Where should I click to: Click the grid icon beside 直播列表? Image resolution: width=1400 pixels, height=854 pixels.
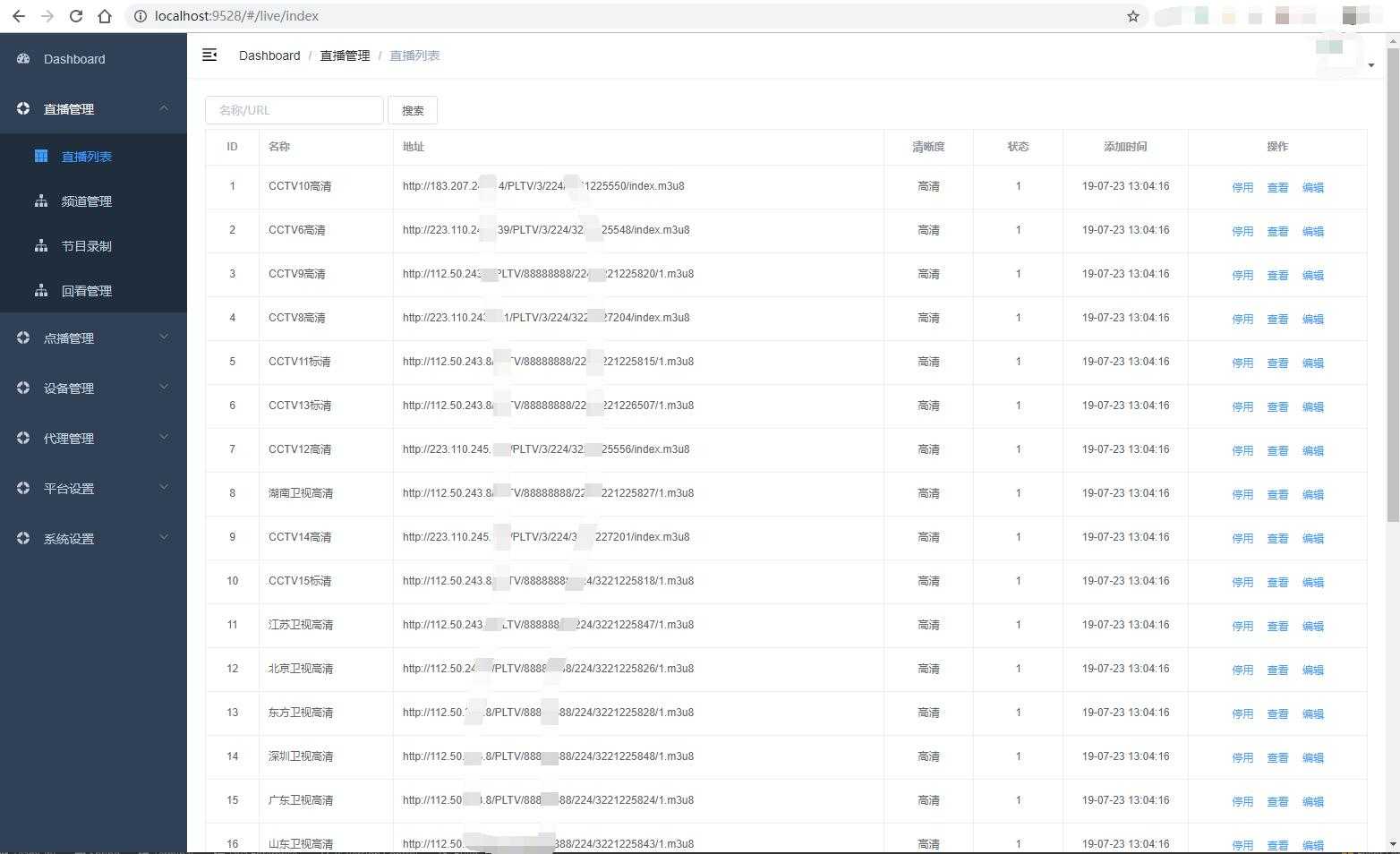41,156
